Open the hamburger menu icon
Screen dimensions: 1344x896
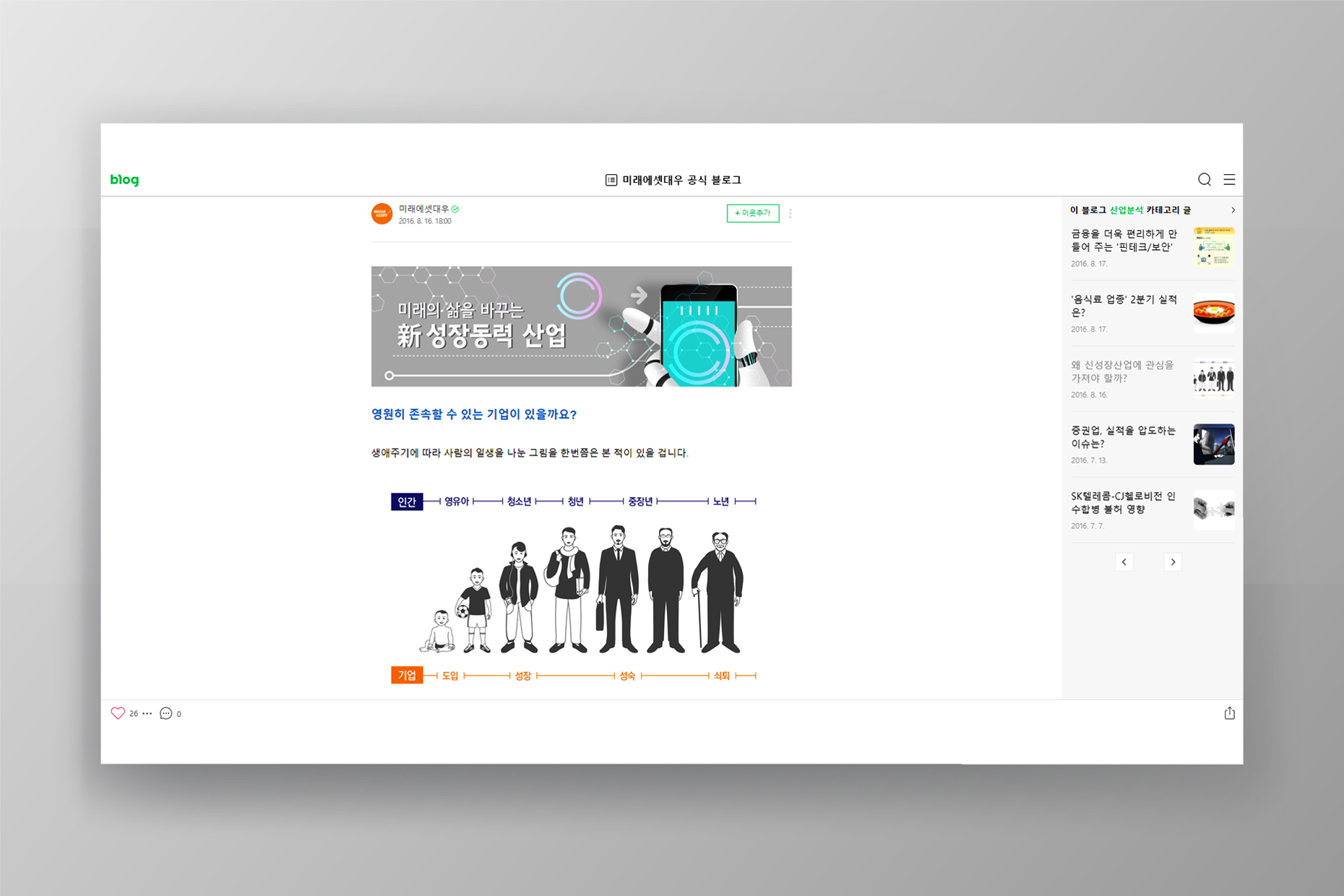click(1229, 180)
